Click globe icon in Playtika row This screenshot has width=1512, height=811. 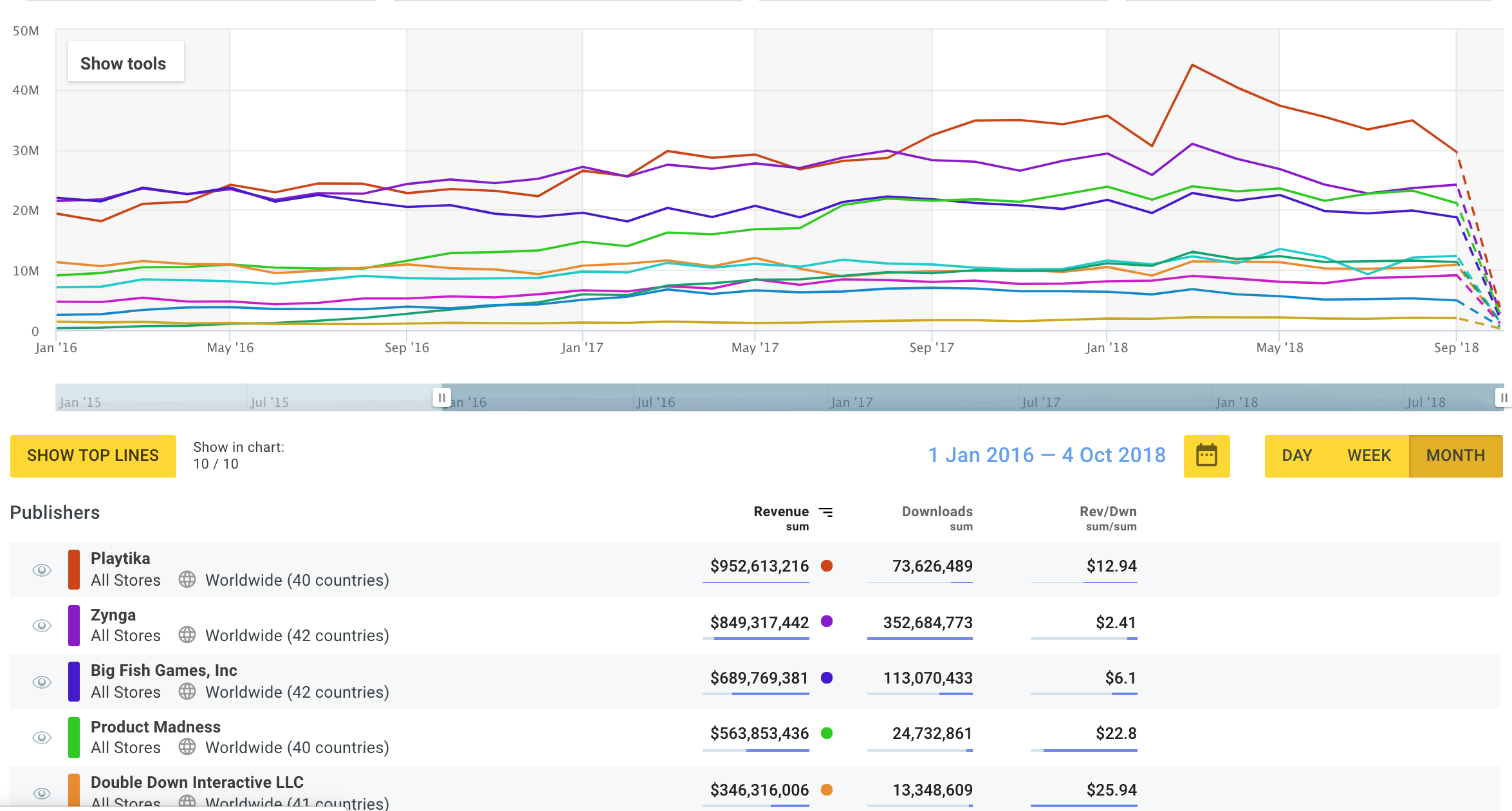[187, 579]
